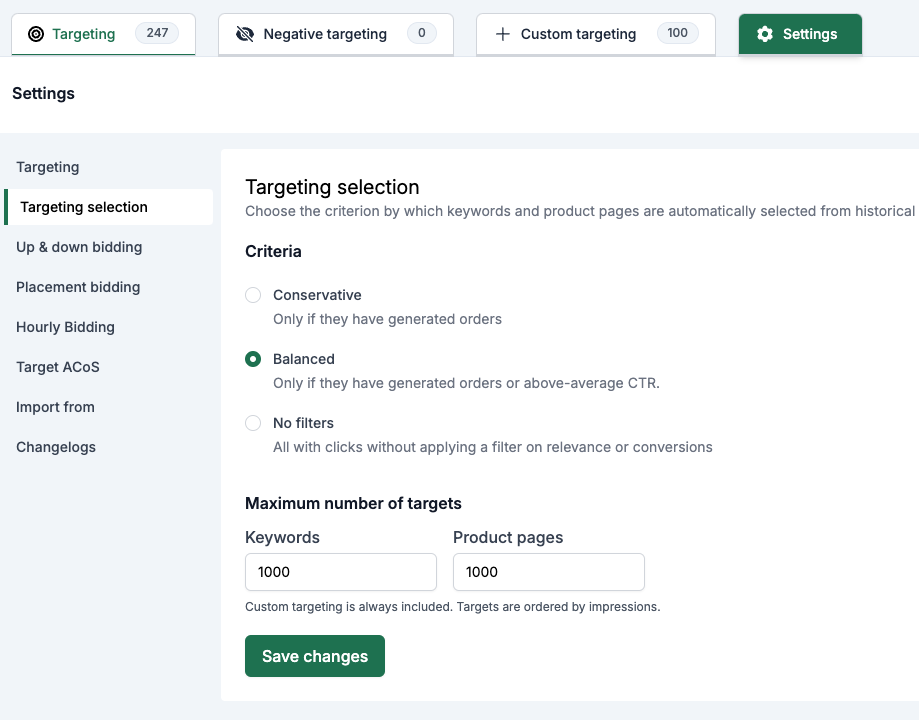Open the Targeting tab

[x=103, y=34]
